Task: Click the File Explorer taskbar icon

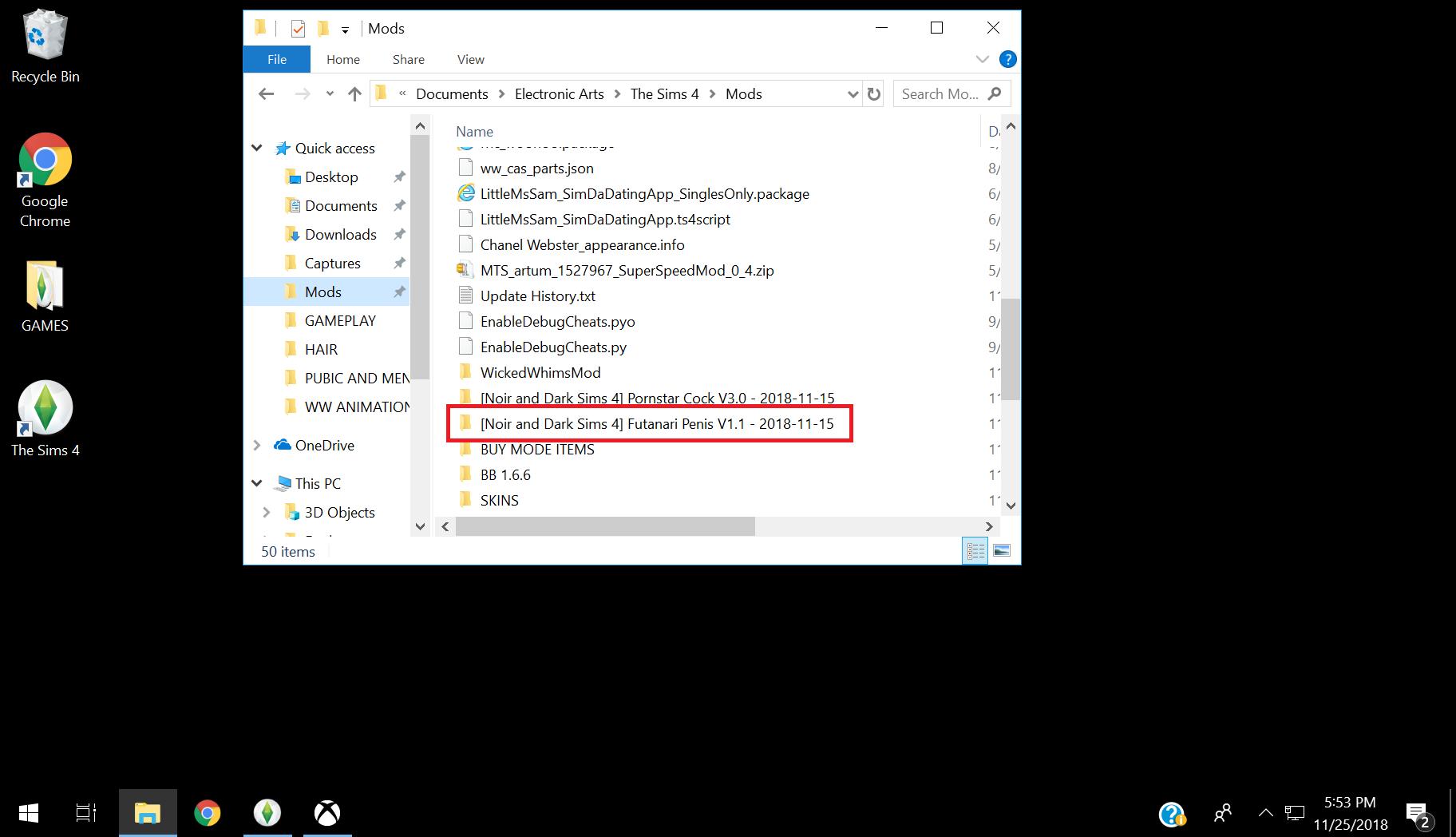Action: coord(148,813)
